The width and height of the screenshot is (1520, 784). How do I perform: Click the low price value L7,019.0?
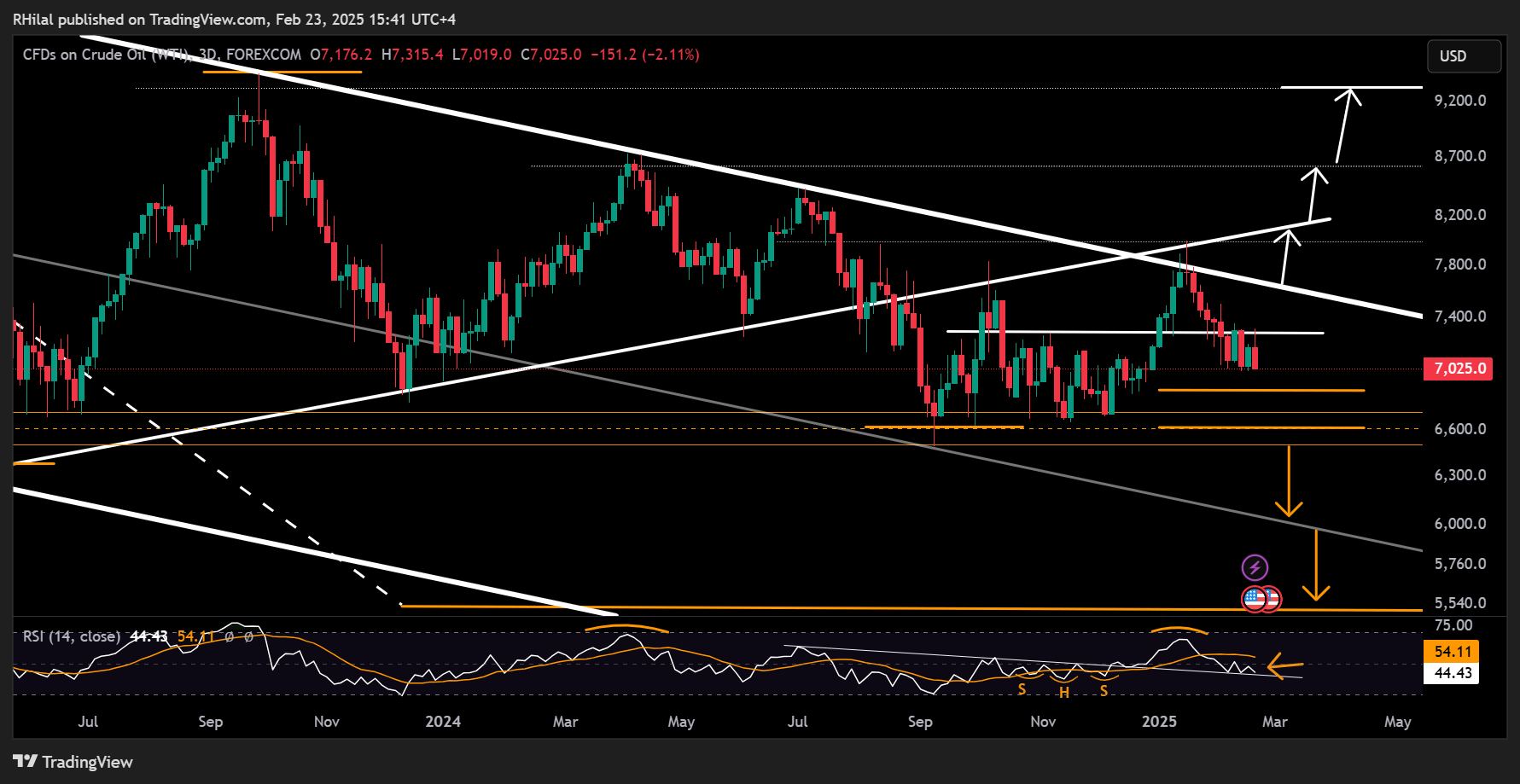[481, 55]
